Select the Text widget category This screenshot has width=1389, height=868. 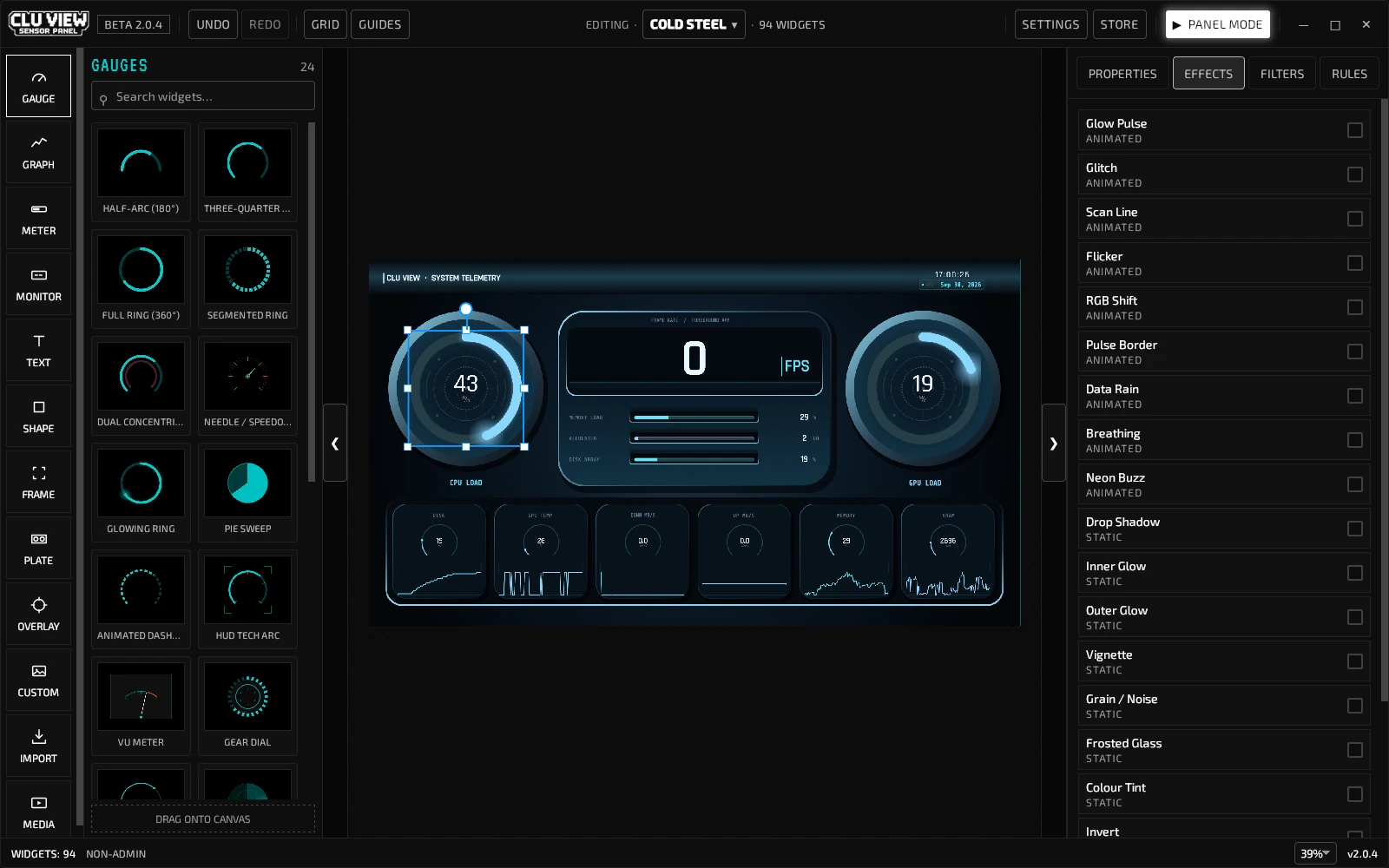click(x=38, y=350)
